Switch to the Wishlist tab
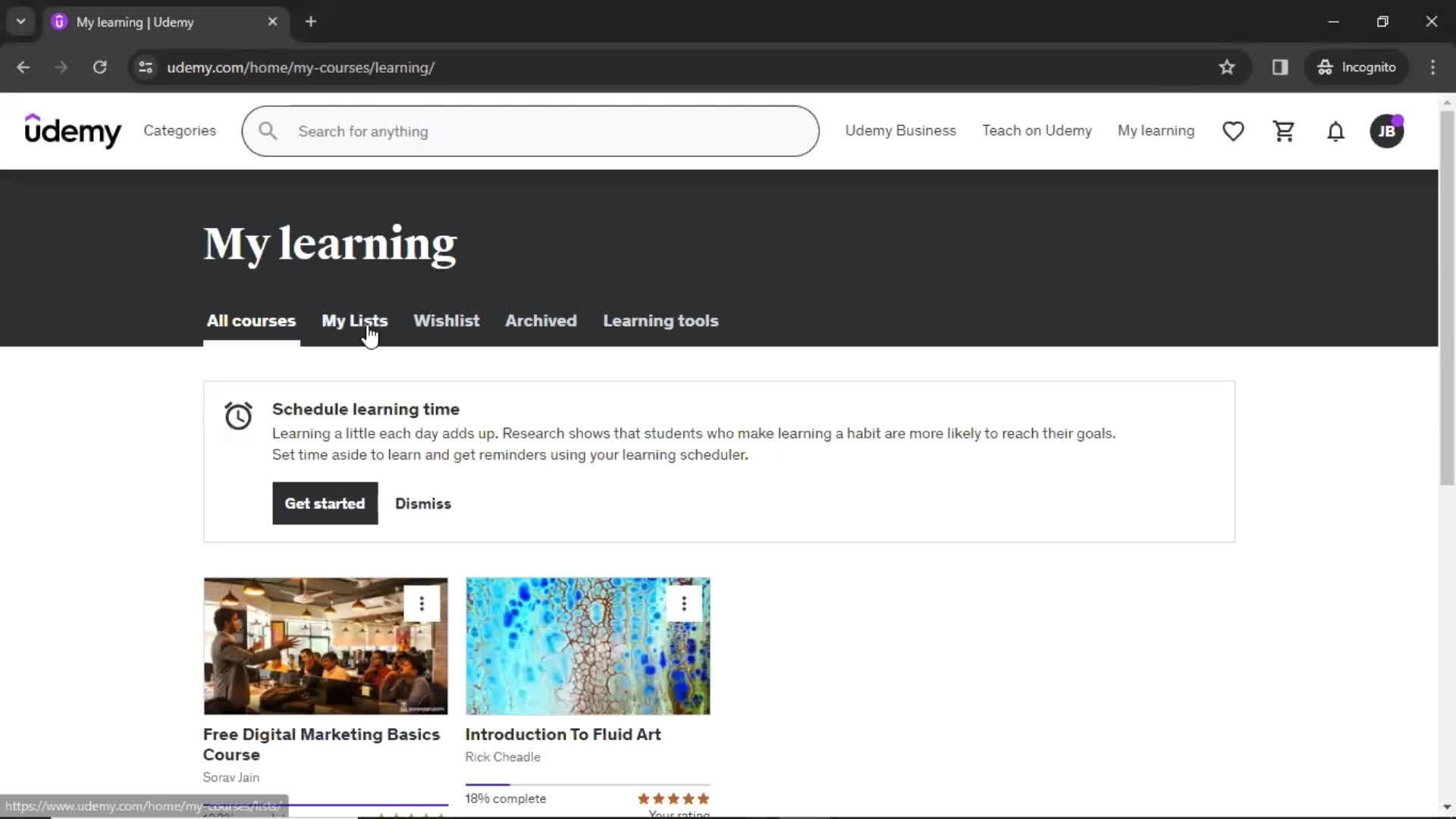 446,320
